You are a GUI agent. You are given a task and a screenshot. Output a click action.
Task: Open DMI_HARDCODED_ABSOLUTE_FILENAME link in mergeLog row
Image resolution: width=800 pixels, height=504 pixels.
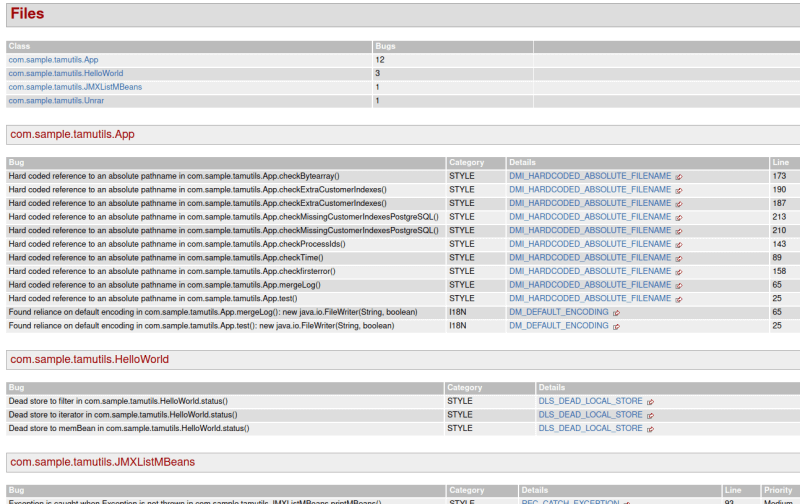[x=590, y=285]
